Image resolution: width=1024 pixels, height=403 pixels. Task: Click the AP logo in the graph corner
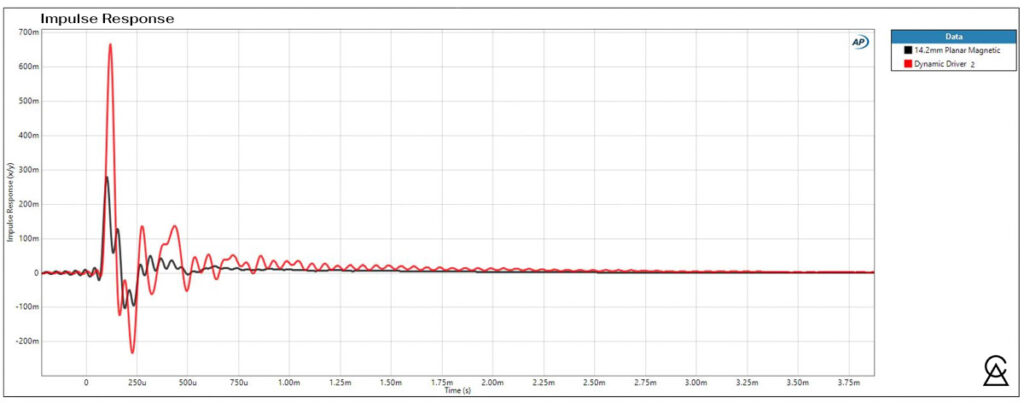pos(859,42)
